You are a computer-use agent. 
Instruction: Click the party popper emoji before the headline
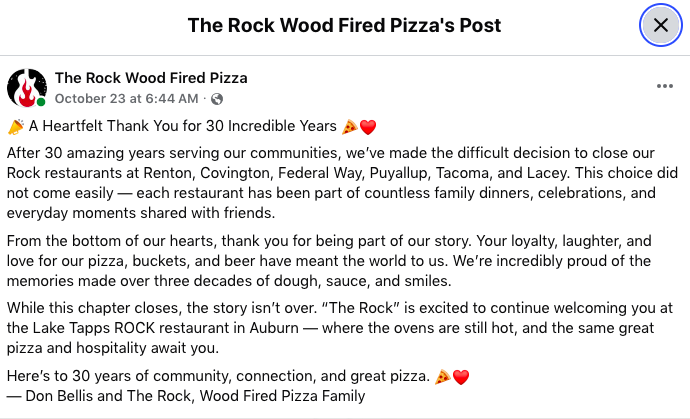pyautogui.click(x=15, y=127)
